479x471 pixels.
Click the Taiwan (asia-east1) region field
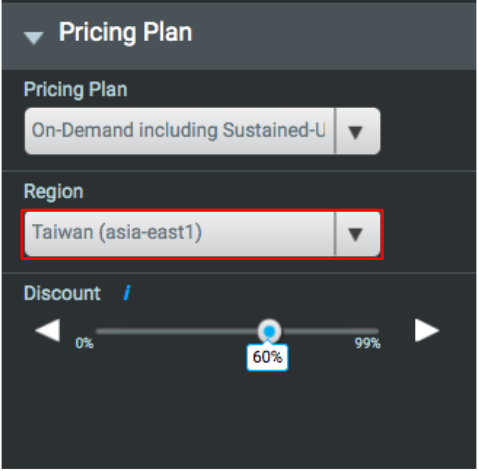click(x=180, y=234)
